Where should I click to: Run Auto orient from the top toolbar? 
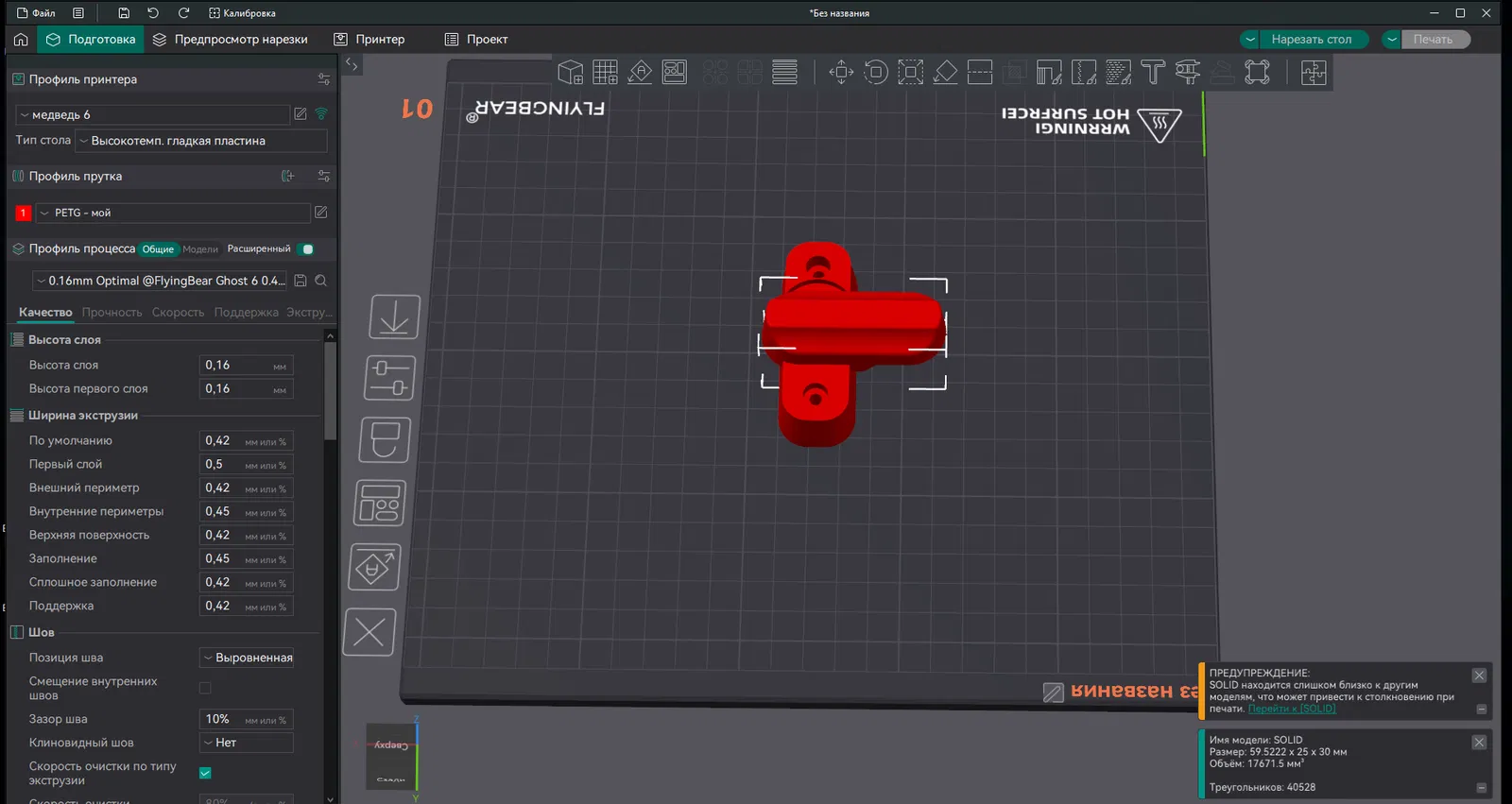click(640, 72)
